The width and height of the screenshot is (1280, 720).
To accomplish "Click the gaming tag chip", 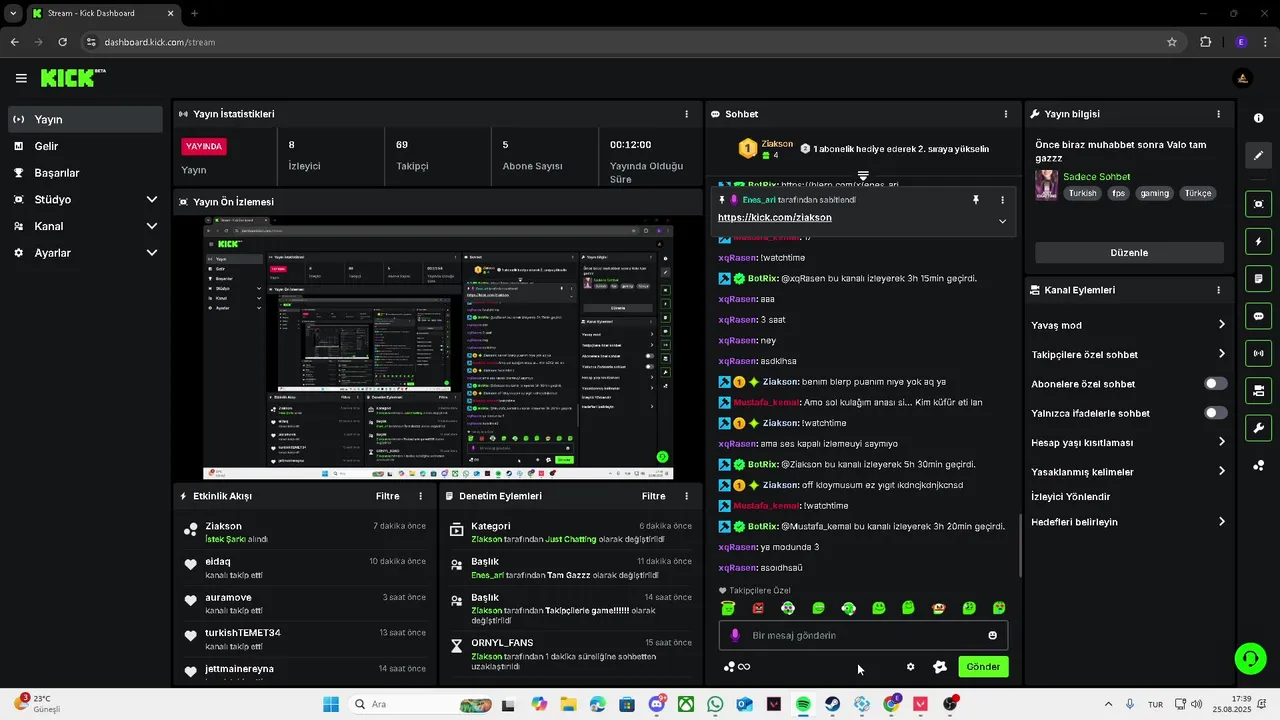I will click(x=1154, y=193).
